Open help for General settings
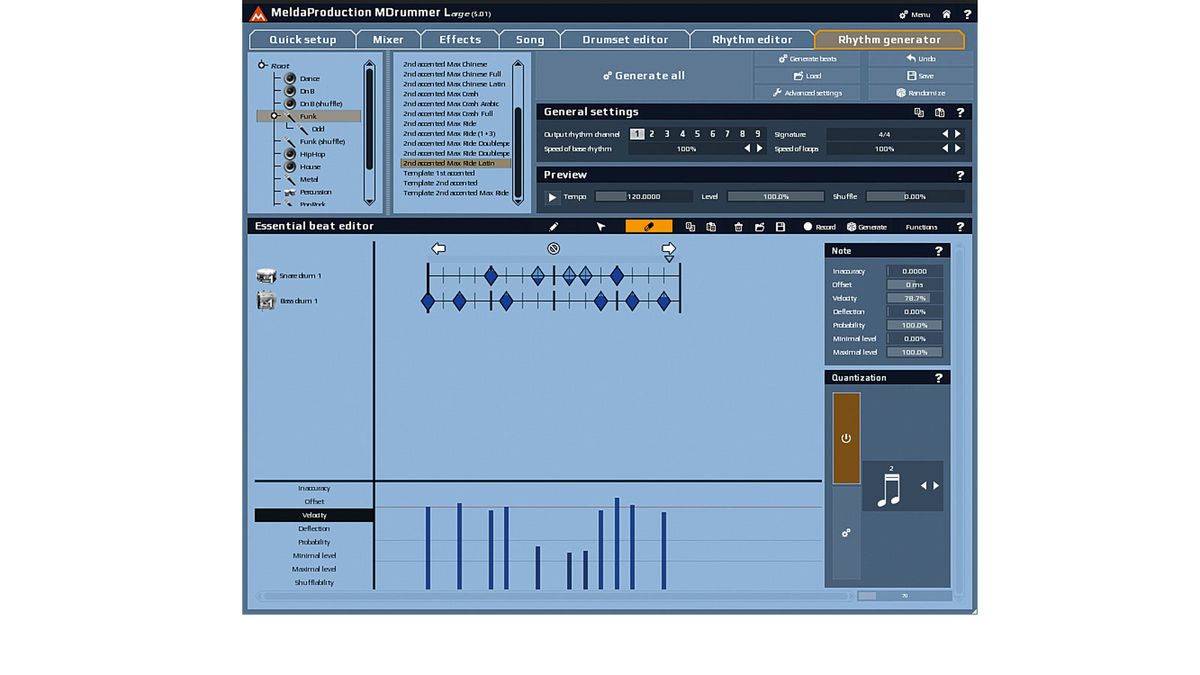Viewport: 1200px width, 675px height. [960, 113]
